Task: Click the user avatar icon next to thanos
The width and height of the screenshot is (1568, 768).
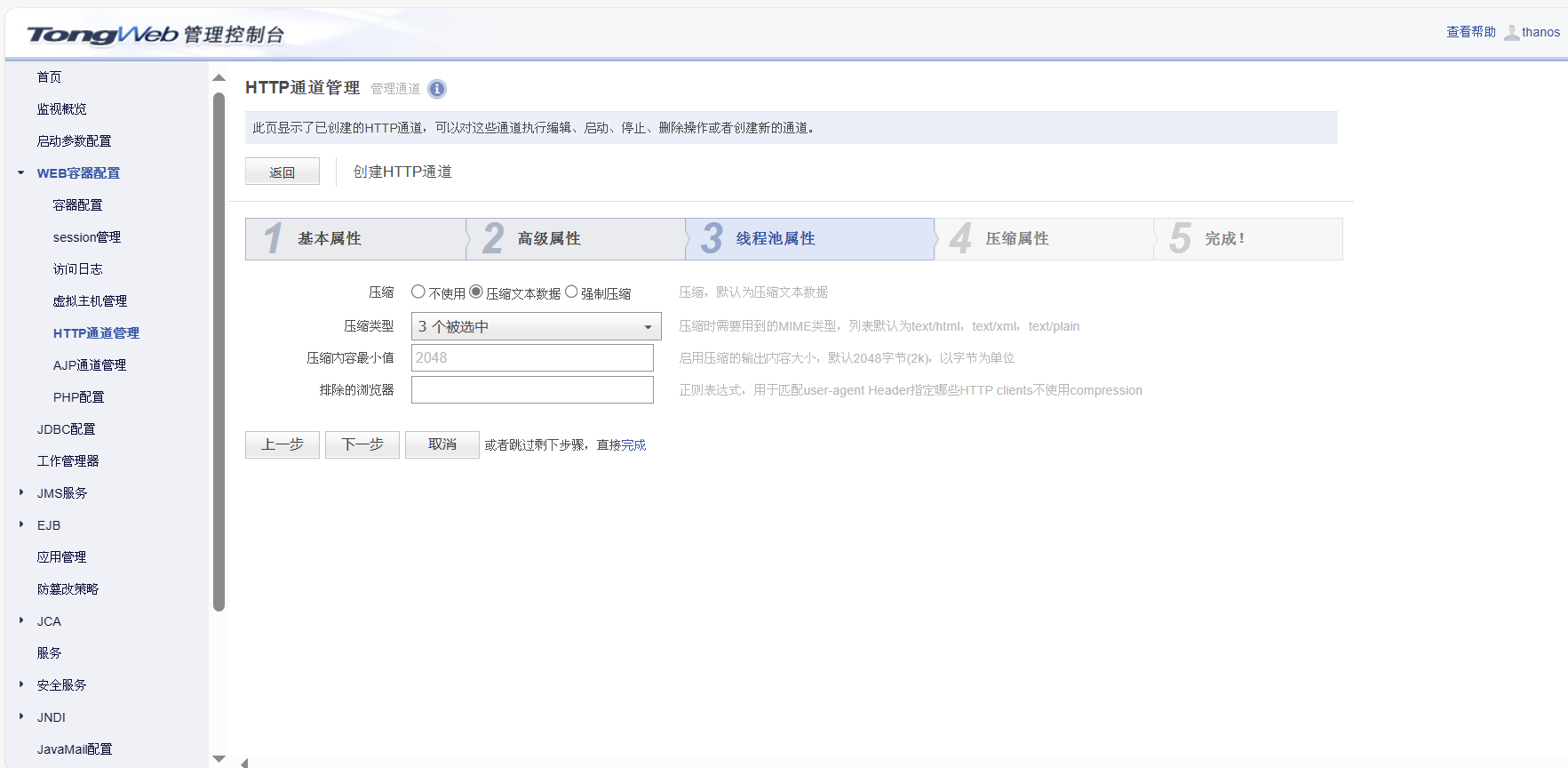Action: point(1511,33)
